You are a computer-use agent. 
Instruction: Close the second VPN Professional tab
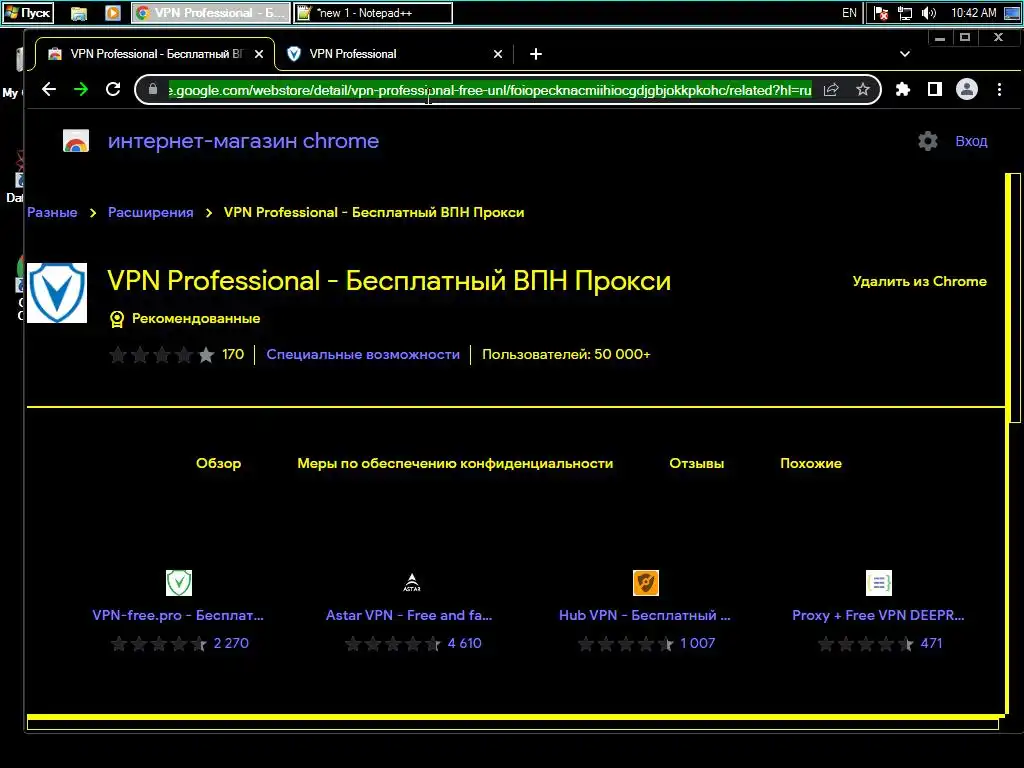click(x=498, y=54)
